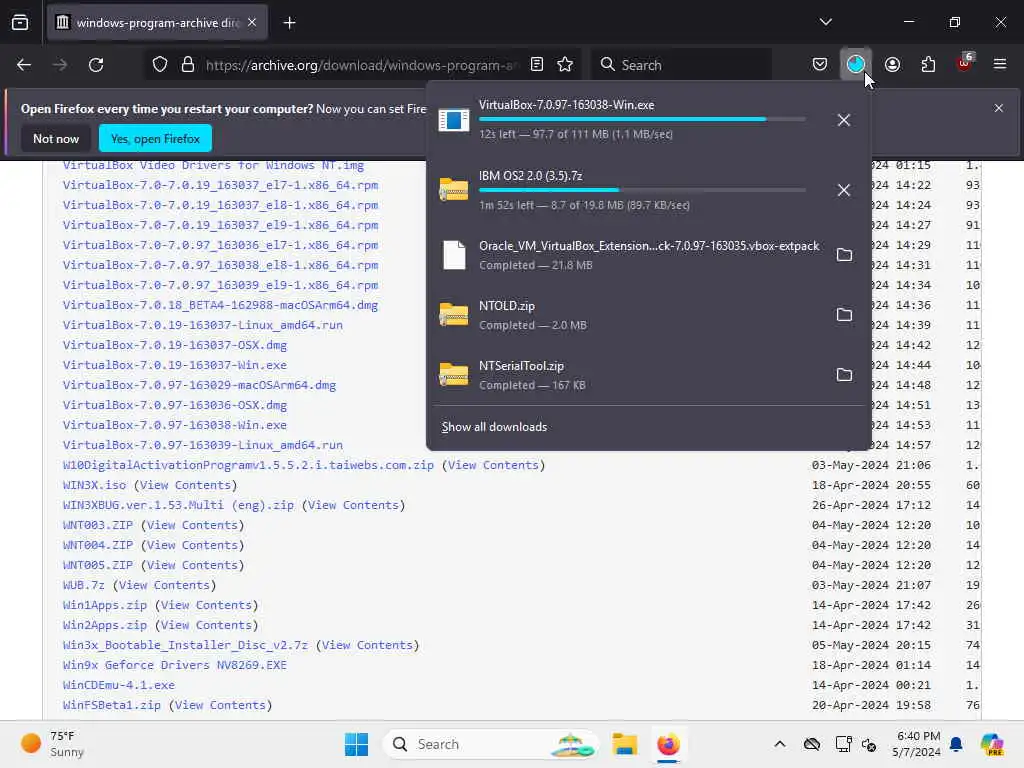Open VirtualBox-7.0.97-163036-OSX.dmg link

point(174,405)
